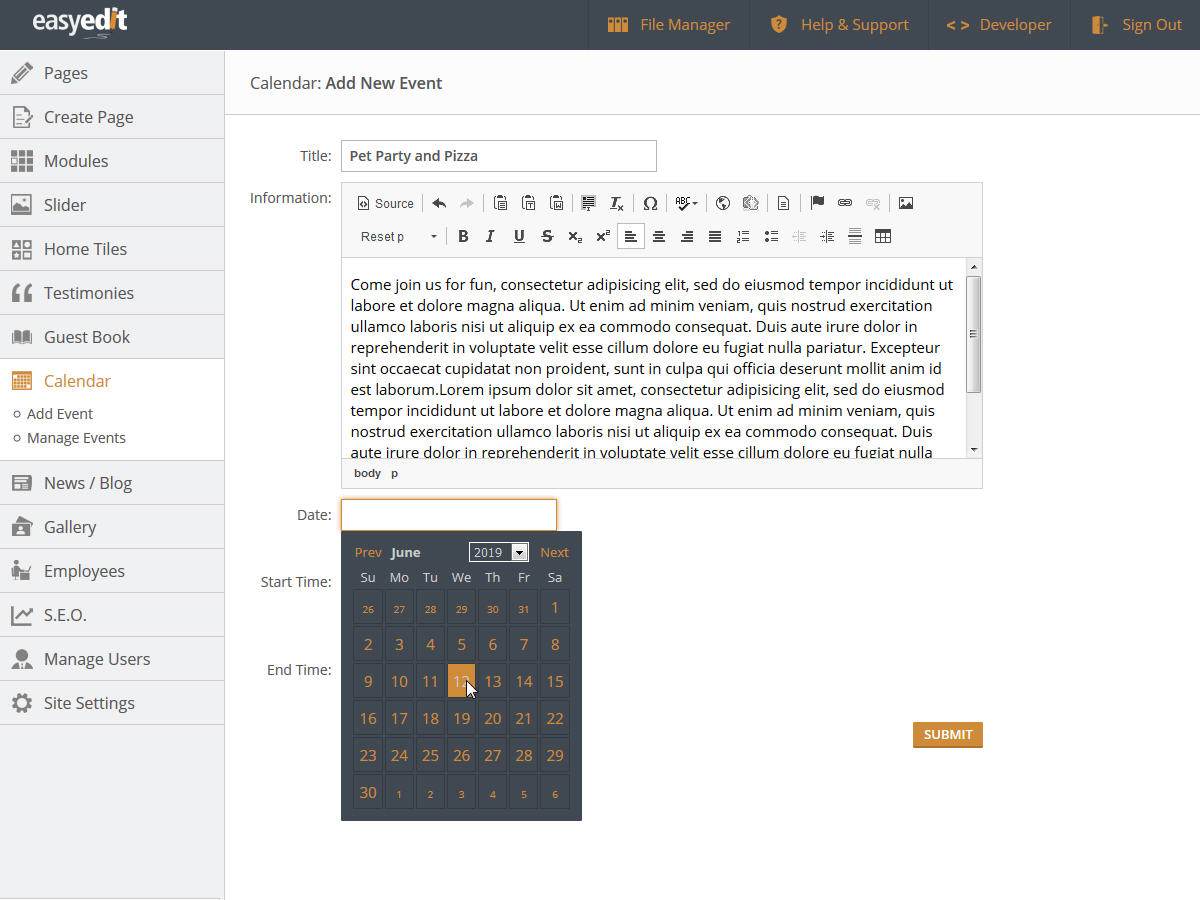
Task: Toggle underline formatting
Action: coord(519,237)
